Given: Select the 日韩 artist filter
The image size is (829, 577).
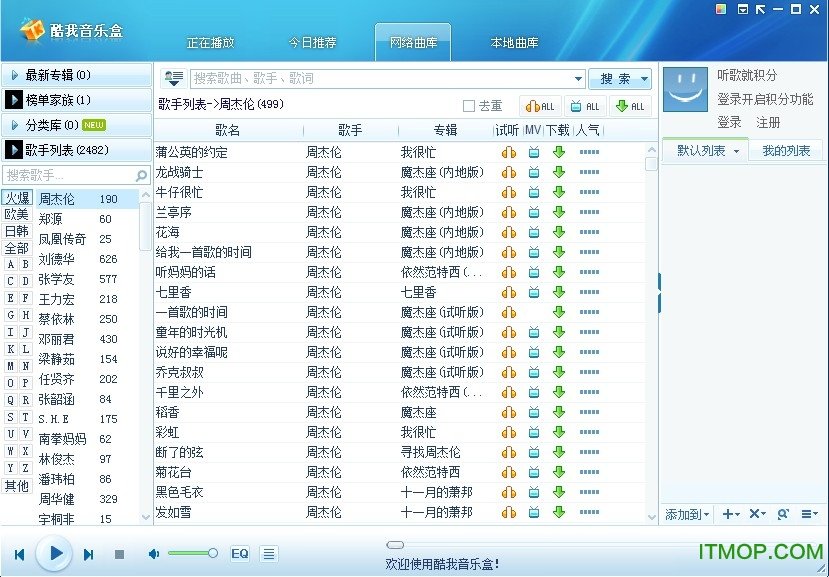Looking at the screenshot, I should (x=17, y=231).
